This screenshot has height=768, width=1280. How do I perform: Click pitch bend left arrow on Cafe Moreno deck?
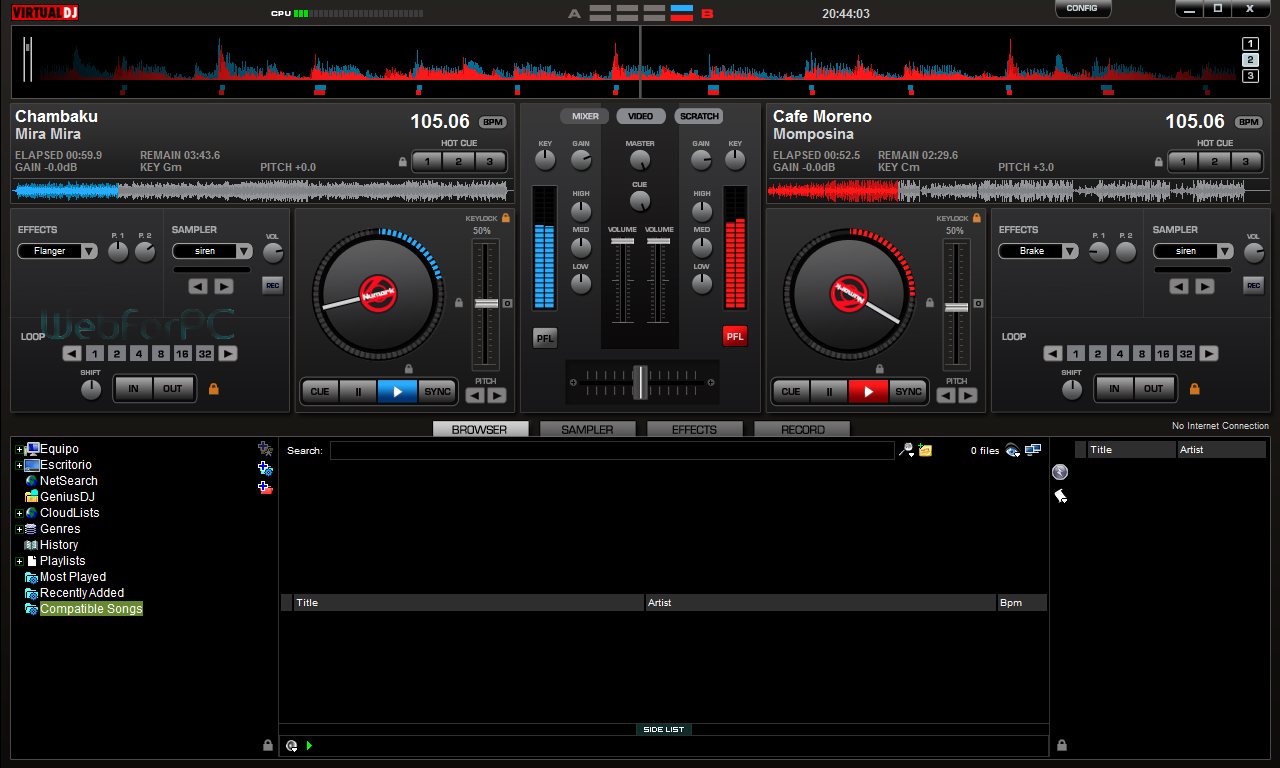pyautogui.click(x=946, y=395)
